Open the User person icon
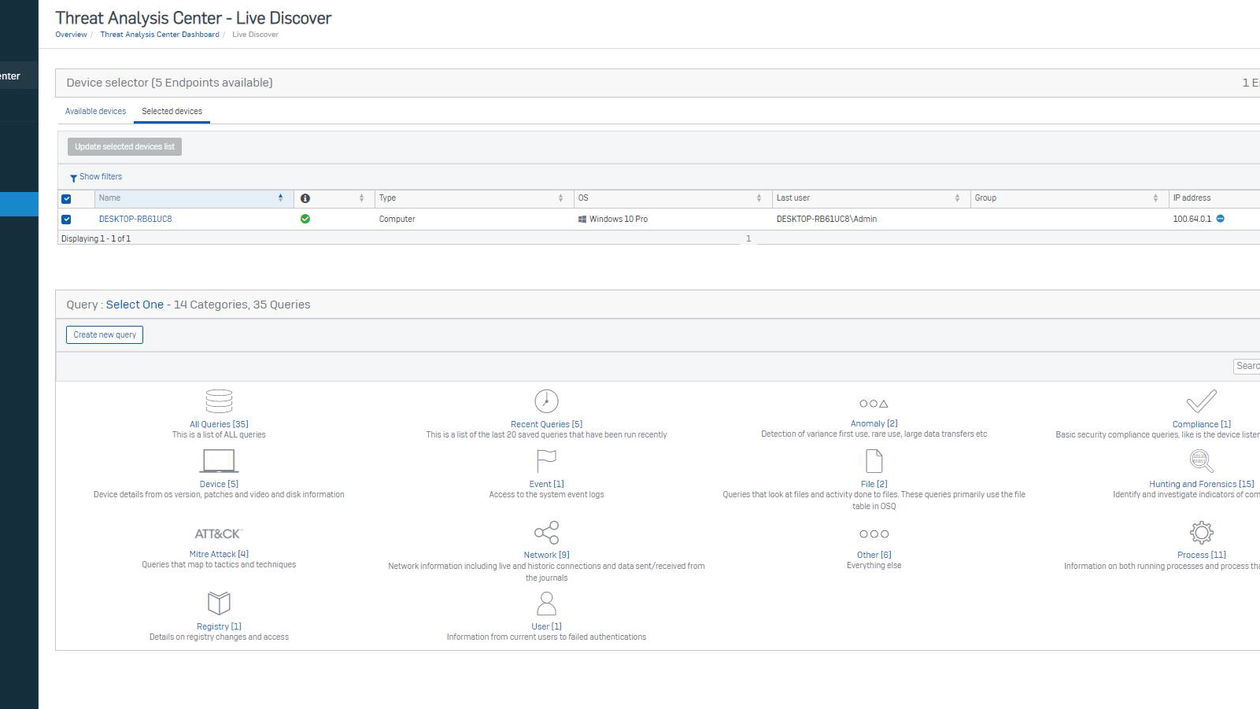 [545, 602]
